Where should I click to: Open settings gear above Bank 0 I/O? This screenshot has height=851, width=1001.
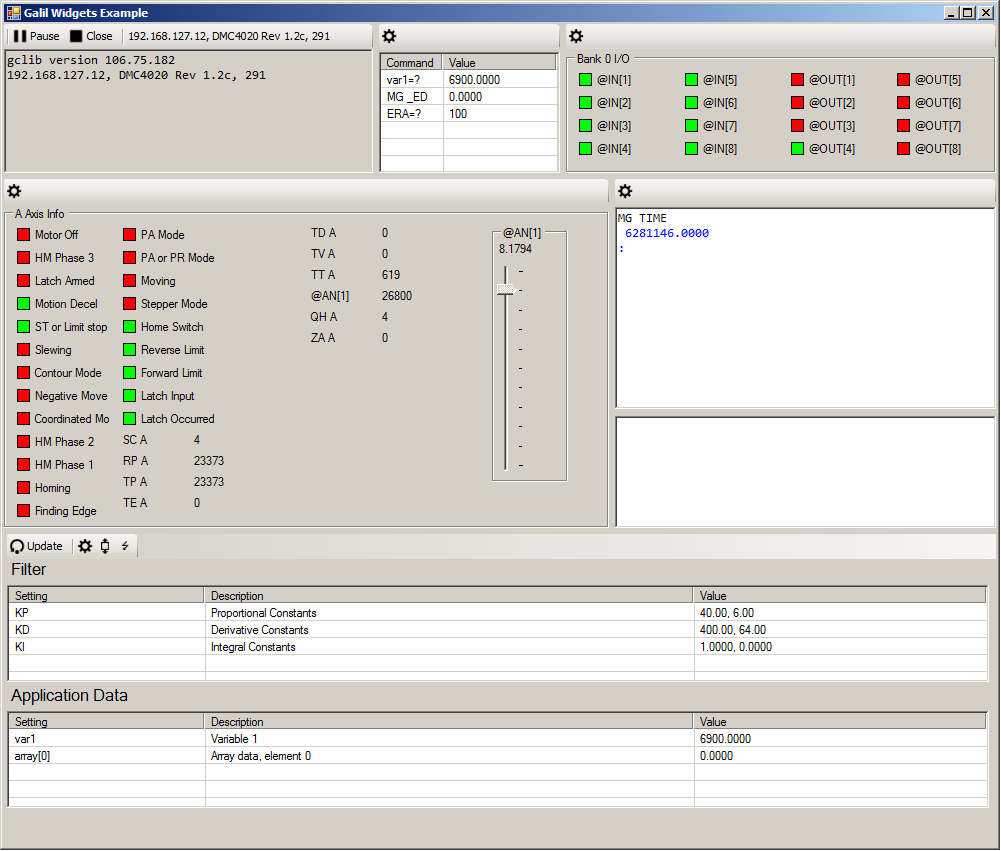tap(576, 36)
